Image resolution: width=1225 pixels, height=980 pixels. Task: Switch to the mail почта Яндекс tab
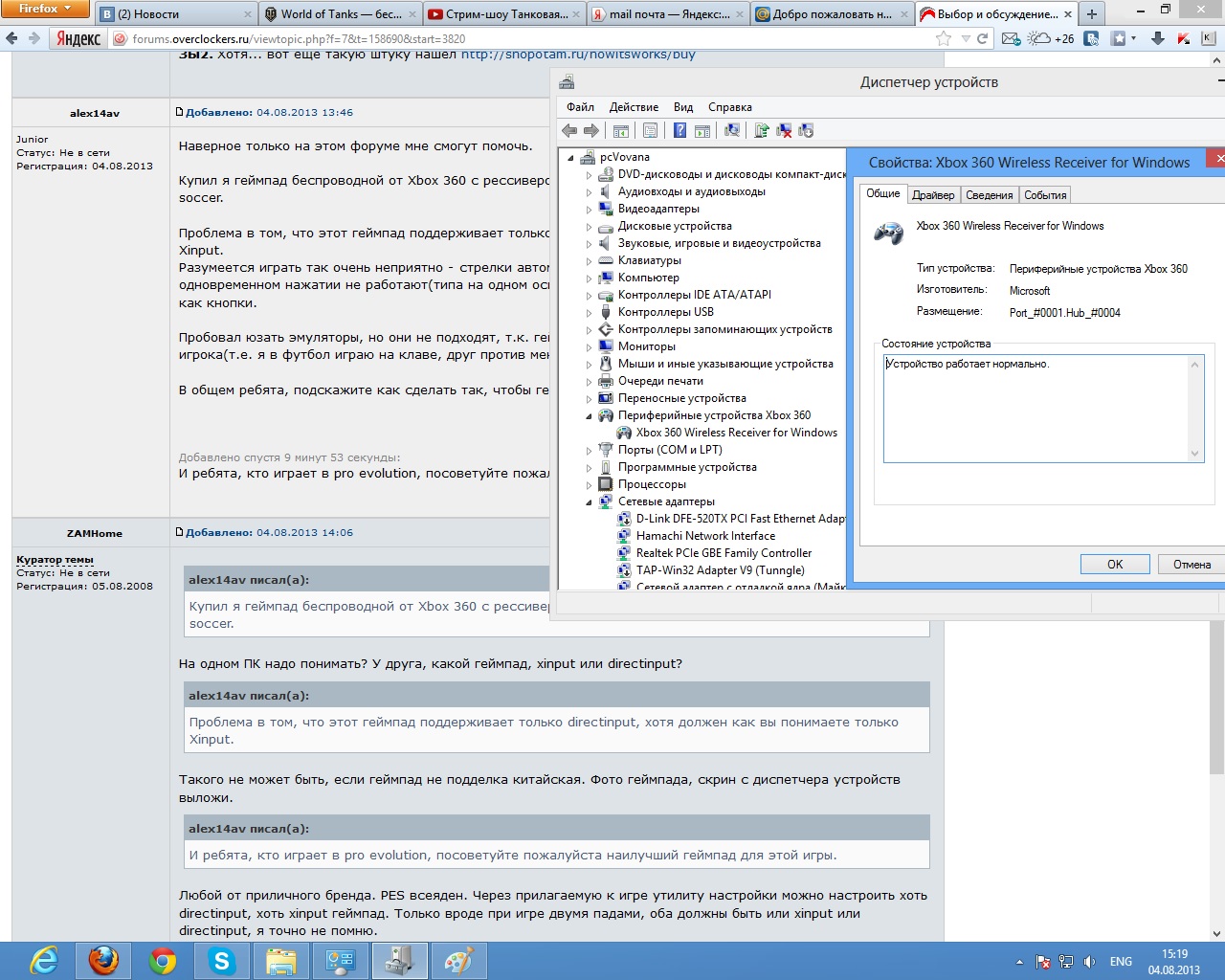670,14
